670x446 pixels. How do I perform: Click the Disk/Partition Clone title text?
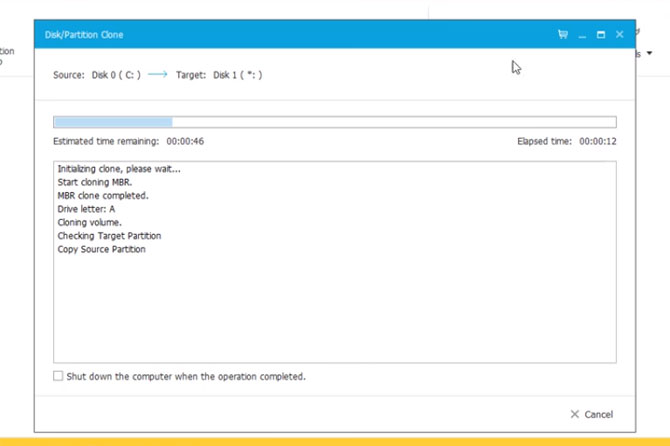coord(84,35)
